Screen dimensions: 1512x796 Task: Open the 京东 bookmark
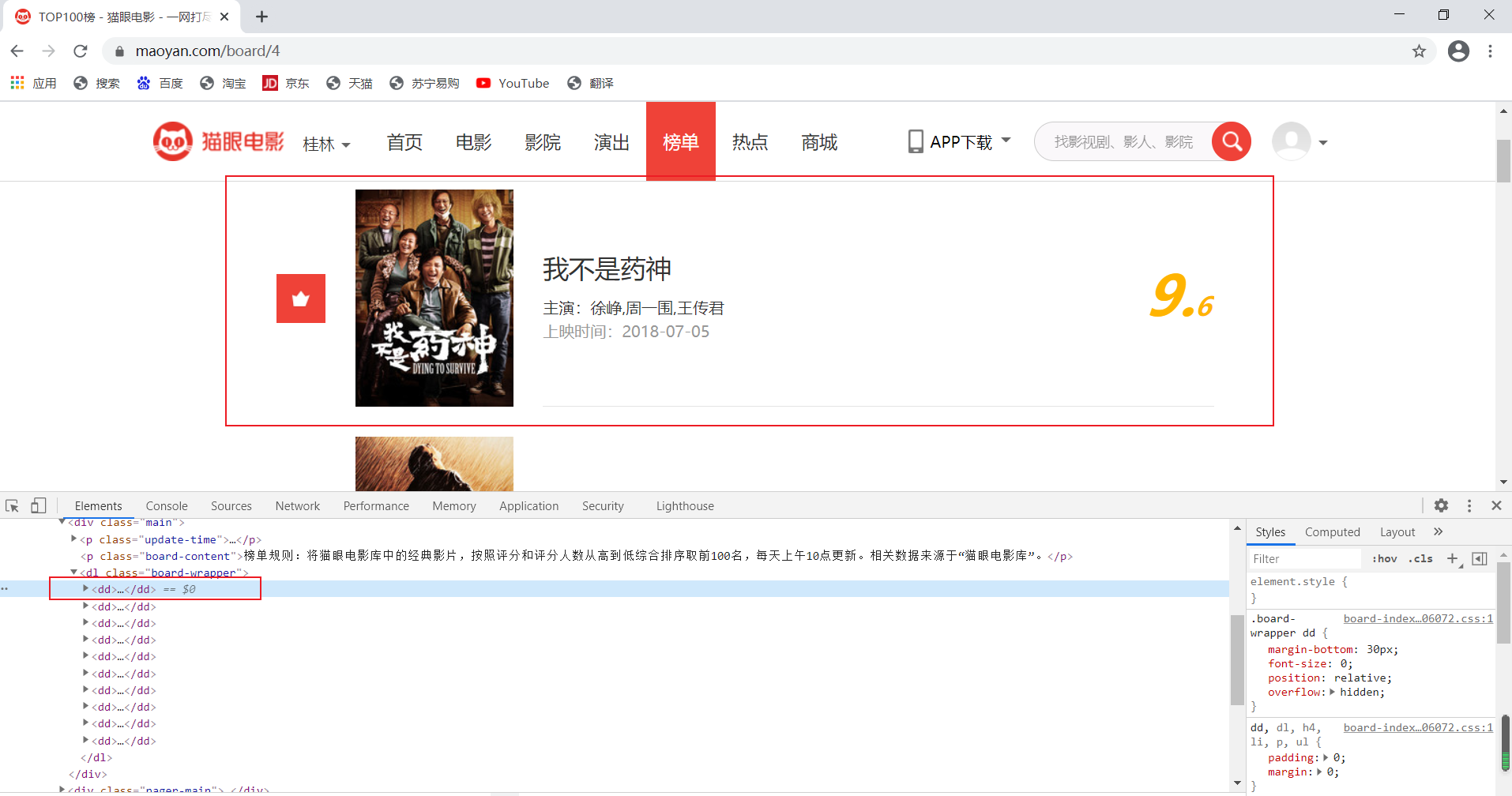click(x=286, y=83)
